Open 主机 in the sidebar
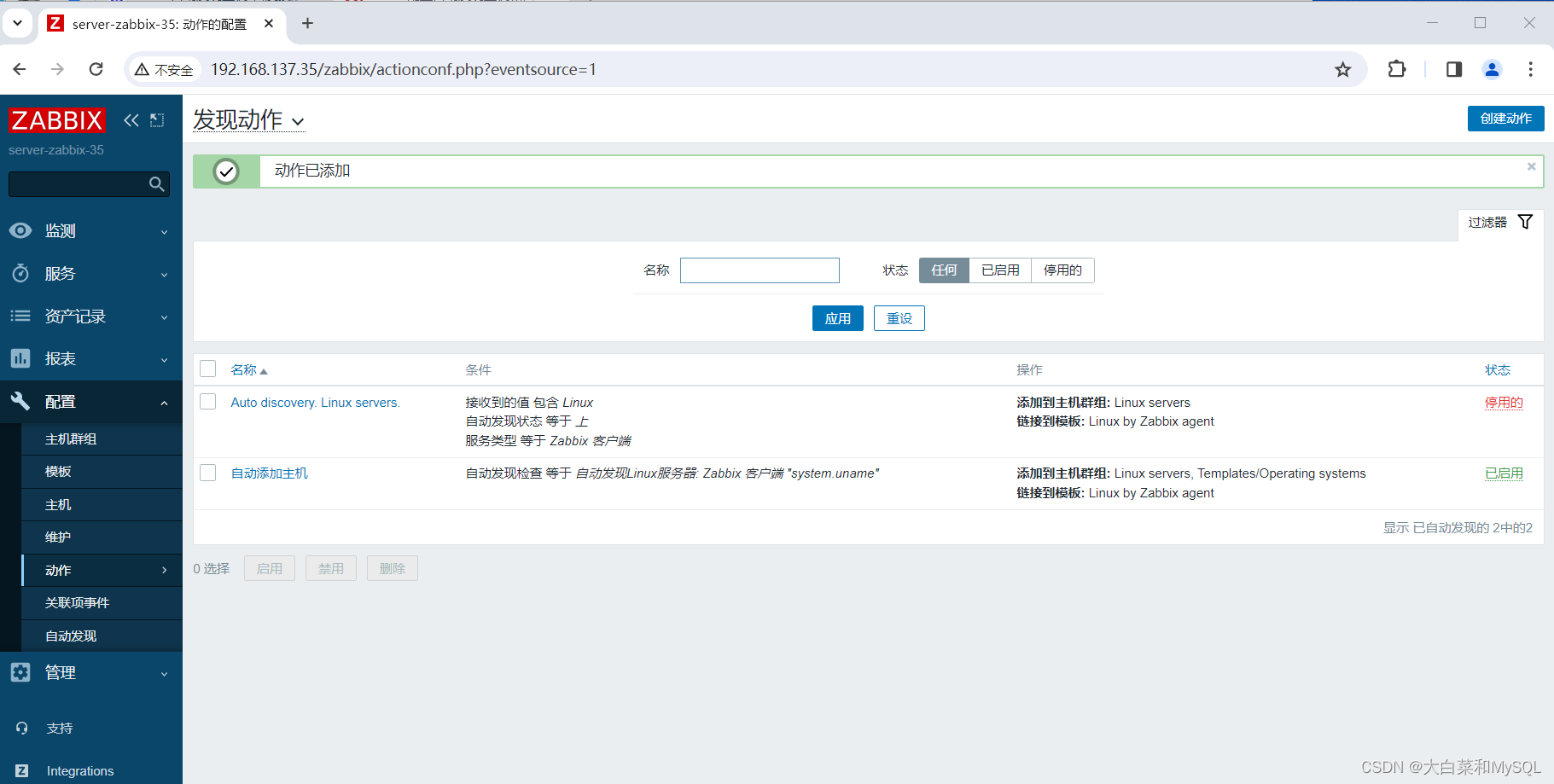Viewport: 1554px width, 784px height. [x=102, y=505]
